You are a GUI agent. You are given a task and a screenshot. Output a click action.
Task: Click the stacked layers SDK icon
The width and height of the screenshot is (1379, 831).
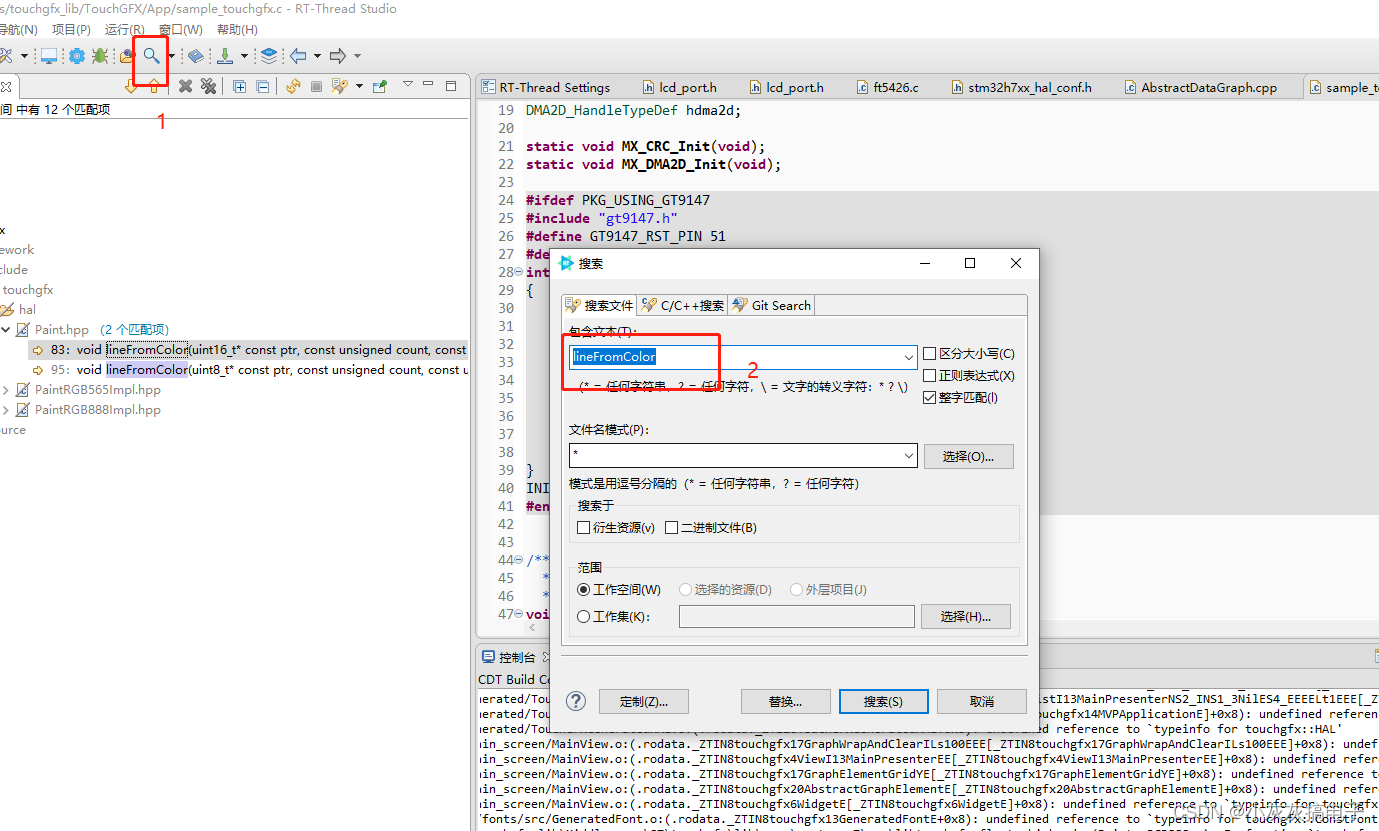click(x=269, y=56)
